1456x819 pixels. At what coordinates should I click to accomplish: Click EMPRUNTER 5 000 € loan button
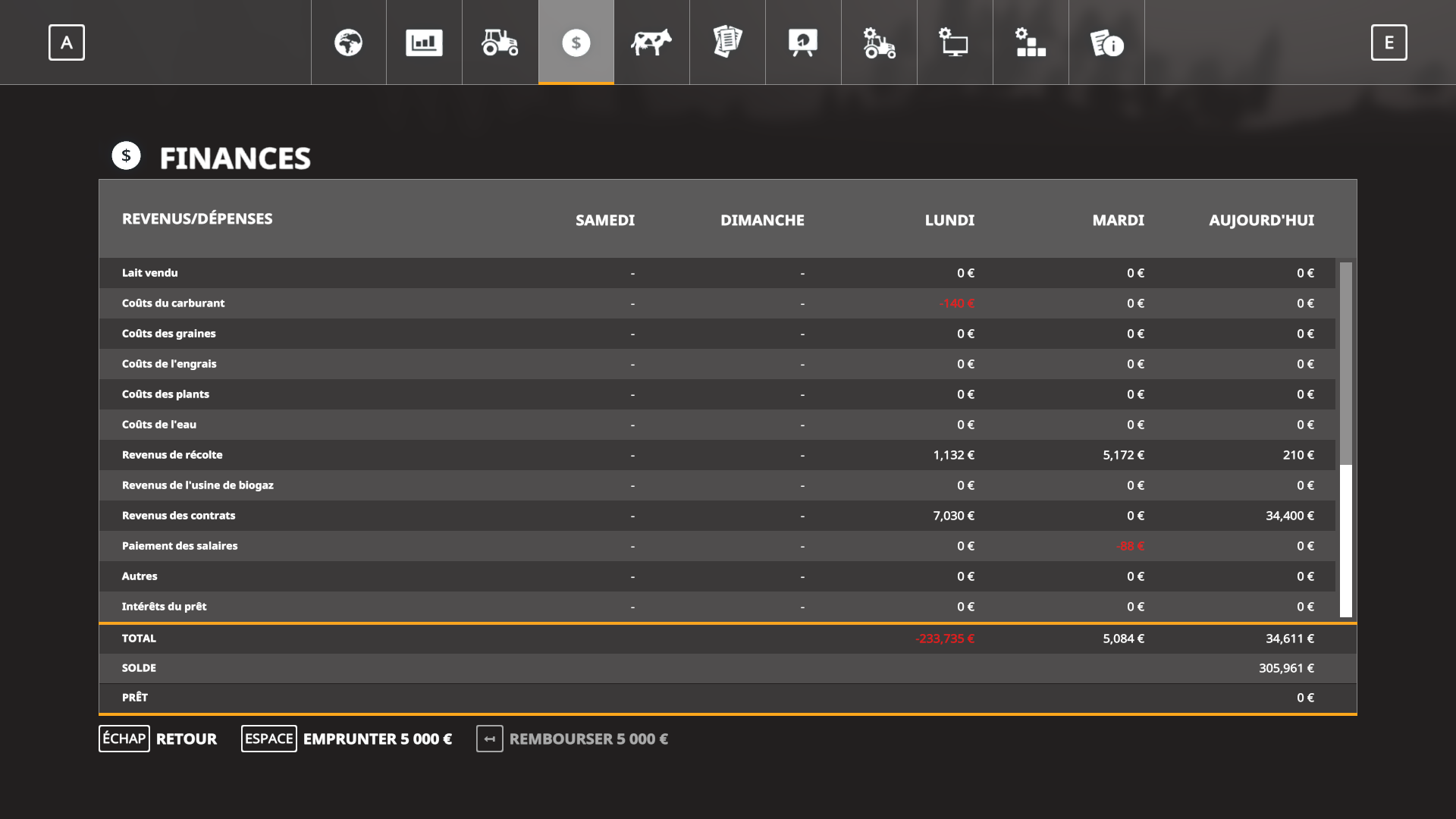pos(378,739)
